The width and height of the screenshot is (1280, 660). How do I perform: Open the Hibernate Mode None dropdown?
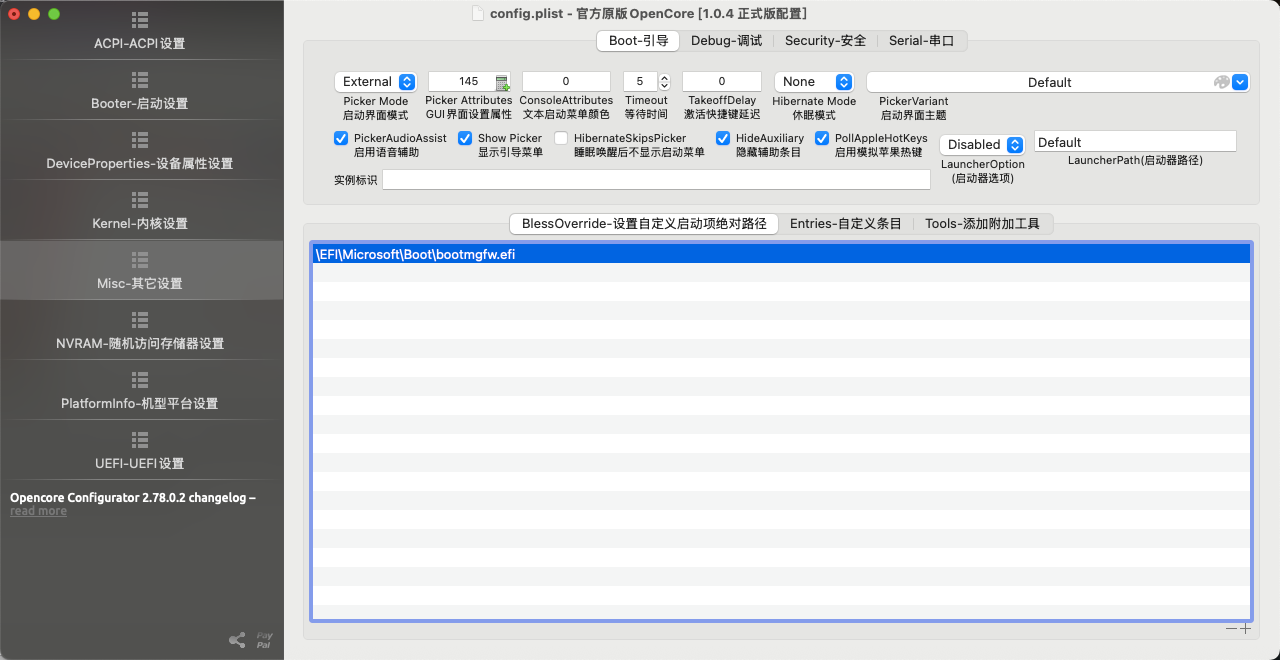click(x=814, y=82)
